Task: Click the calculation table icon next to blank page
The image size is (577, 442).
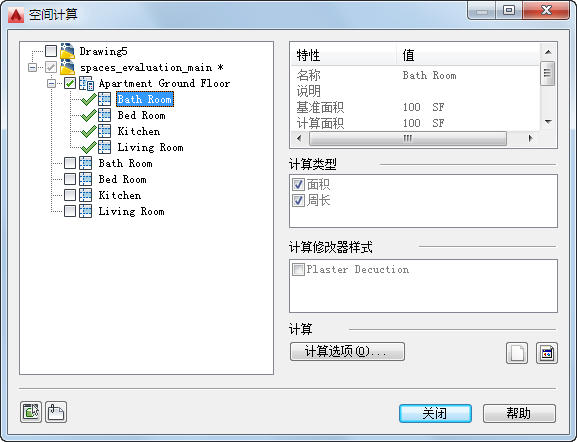Action: coord(547,353)
